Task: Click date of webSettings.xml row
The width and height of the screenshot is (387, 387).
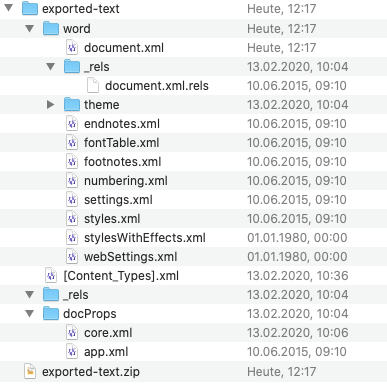Action: [297, 257]
